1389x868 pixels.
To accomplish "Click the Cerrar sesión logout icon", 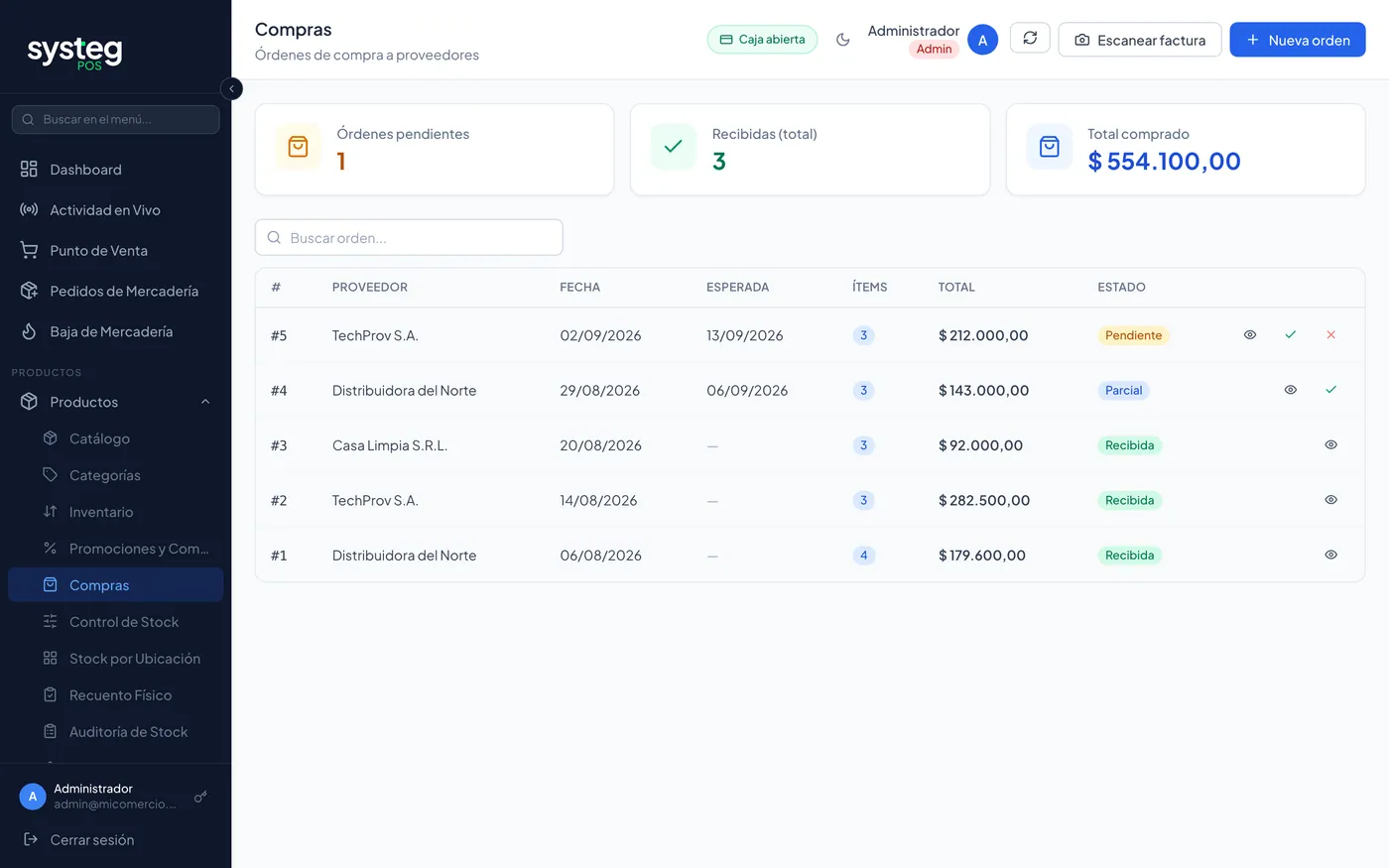I will point(31,840).
